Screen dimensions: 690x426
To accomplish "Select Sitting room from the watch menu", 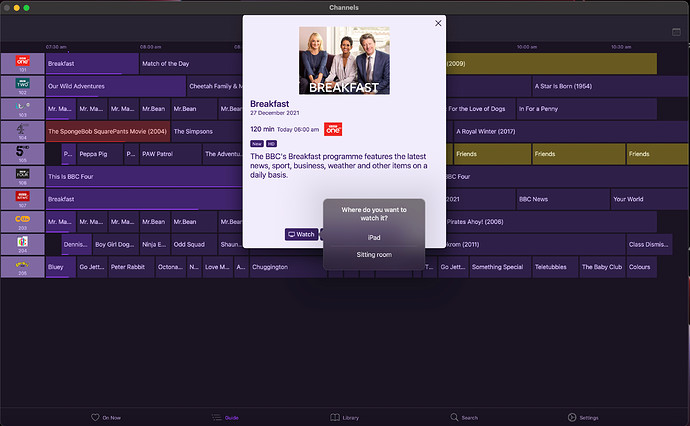I will [374, 255].
